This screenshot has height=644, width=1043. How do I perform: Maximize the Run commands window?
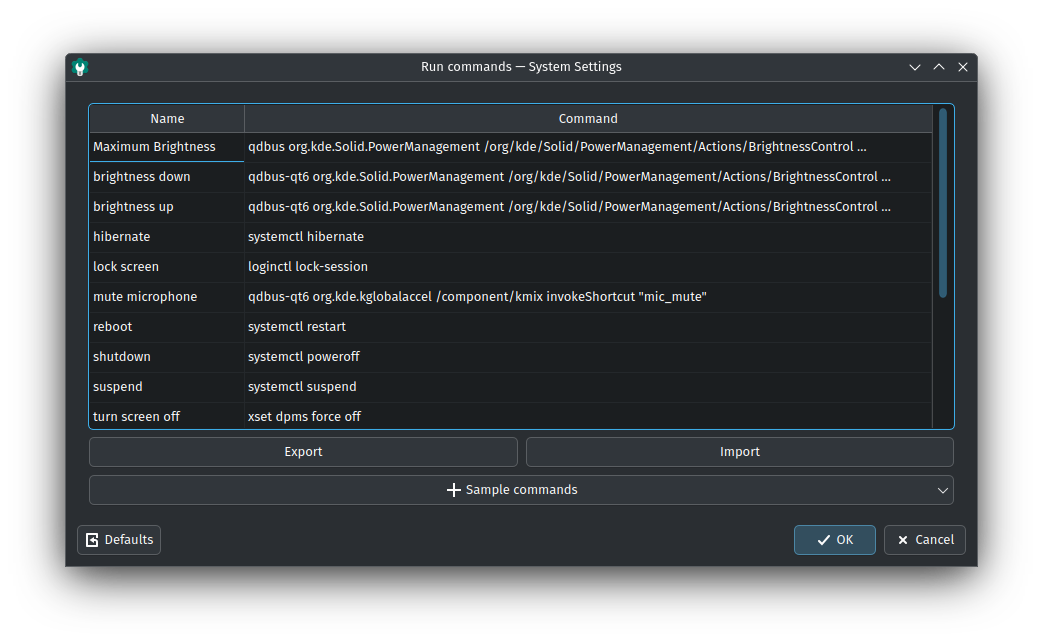click(939, 67)
